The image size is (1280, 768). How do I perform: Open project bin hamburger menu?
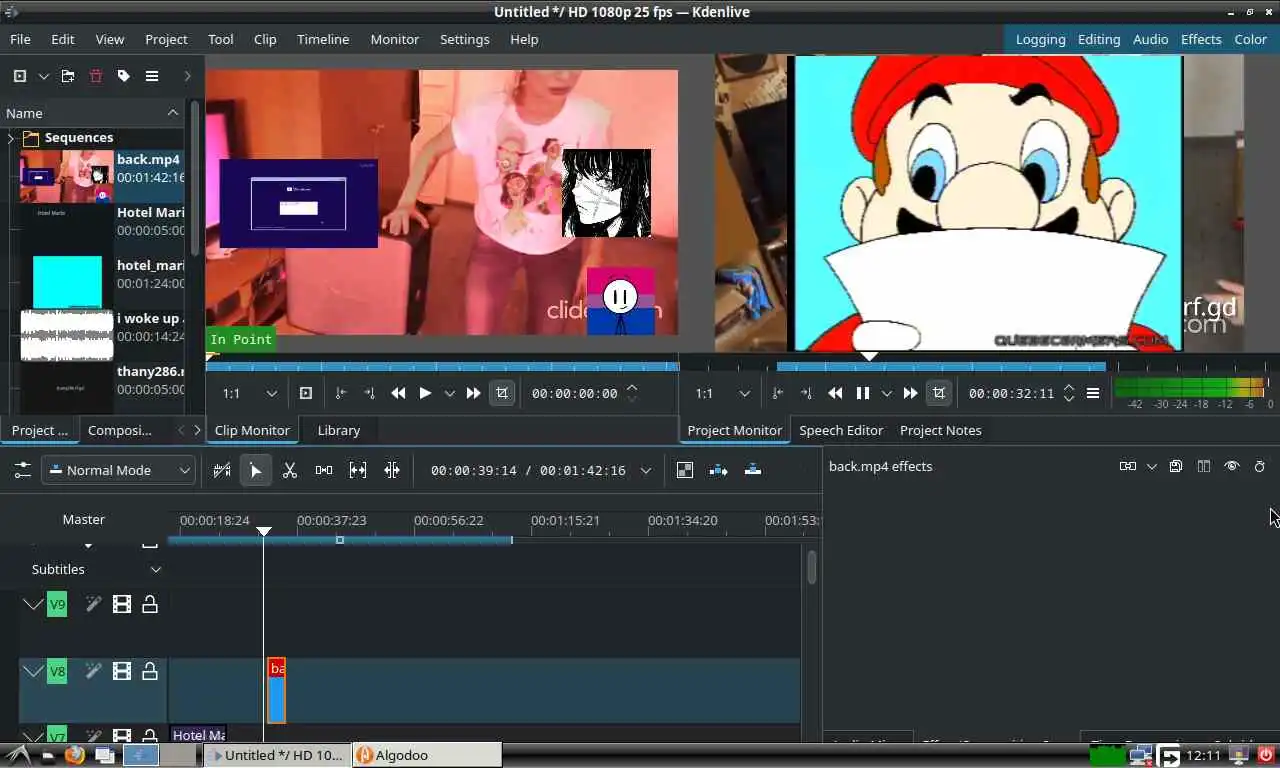point(152,76)
